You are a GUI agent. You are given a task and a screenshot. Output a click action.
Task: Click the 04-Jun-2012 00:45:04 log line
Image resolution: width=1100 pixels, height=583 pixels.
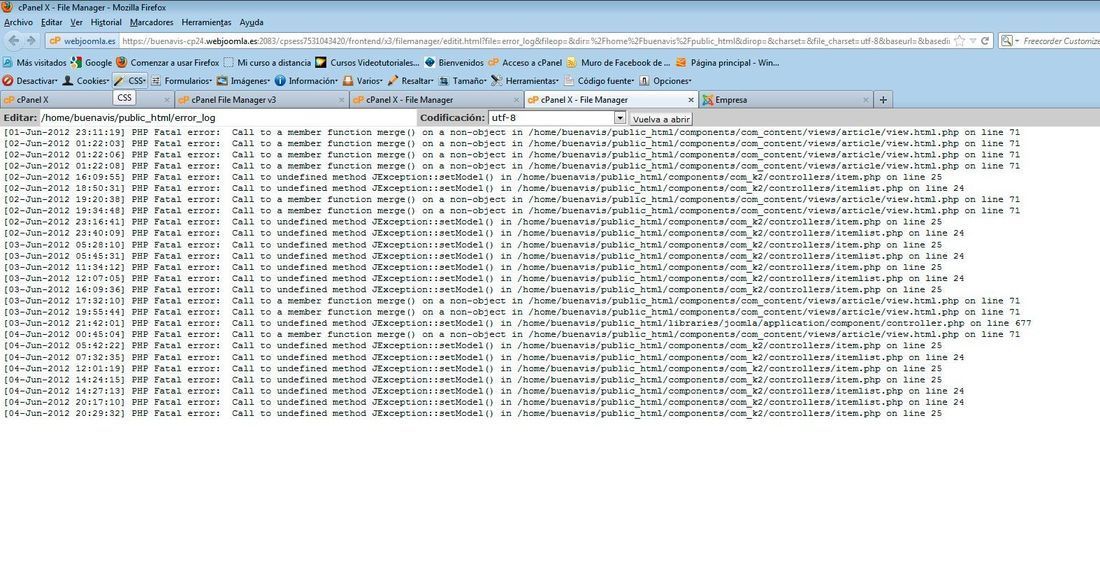click(512, 335)
